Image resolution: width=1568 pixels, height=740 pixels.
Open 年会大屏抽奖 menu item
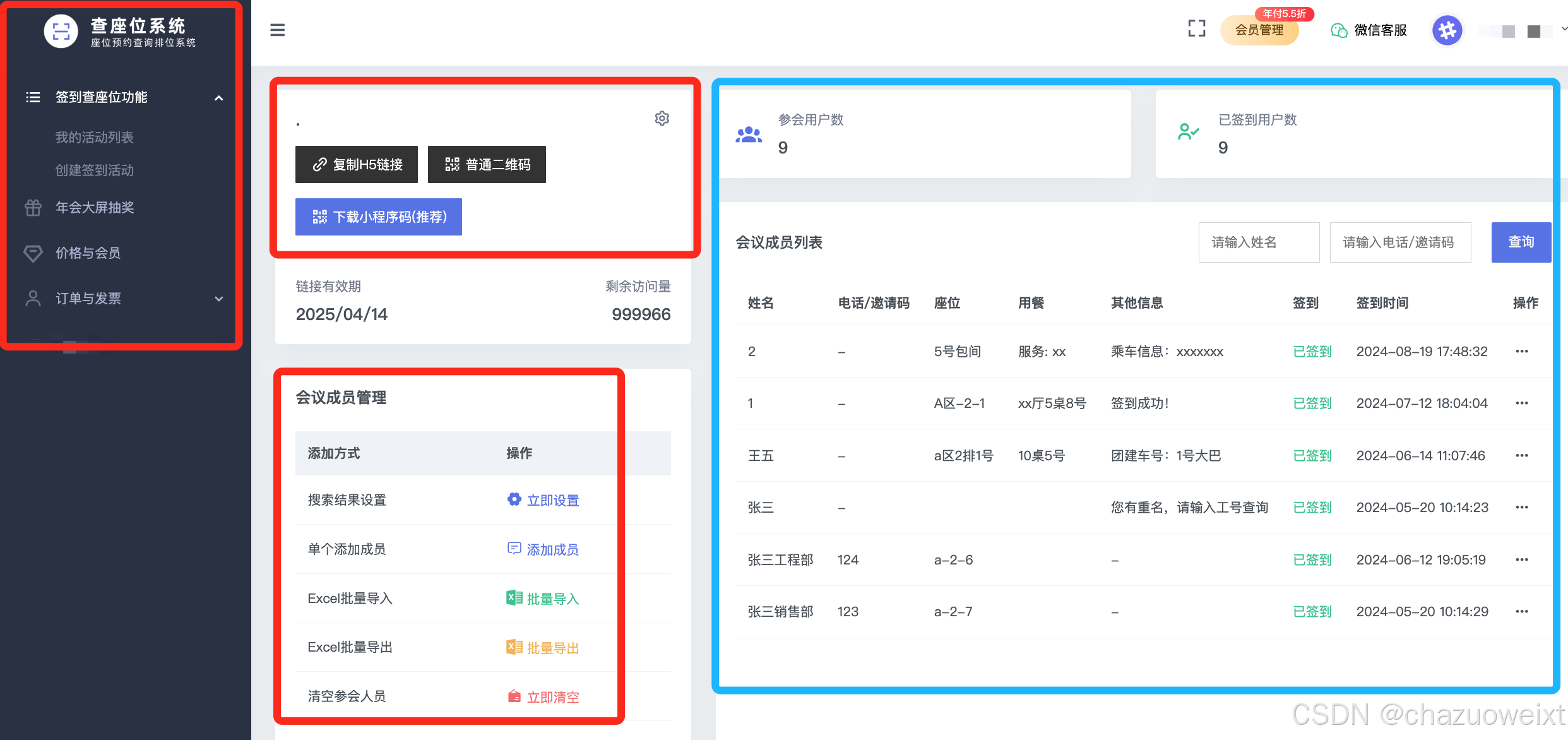tap(95, 208)
